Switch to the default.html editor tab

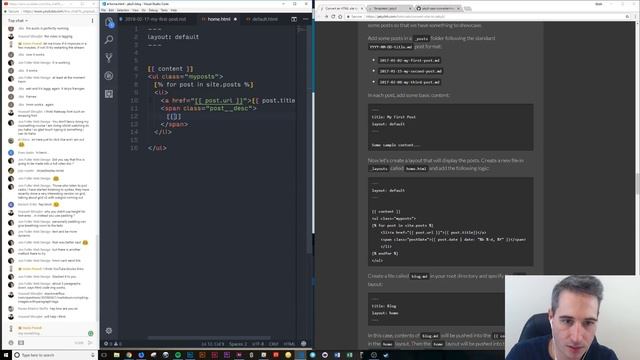click(x=265, y=19)
